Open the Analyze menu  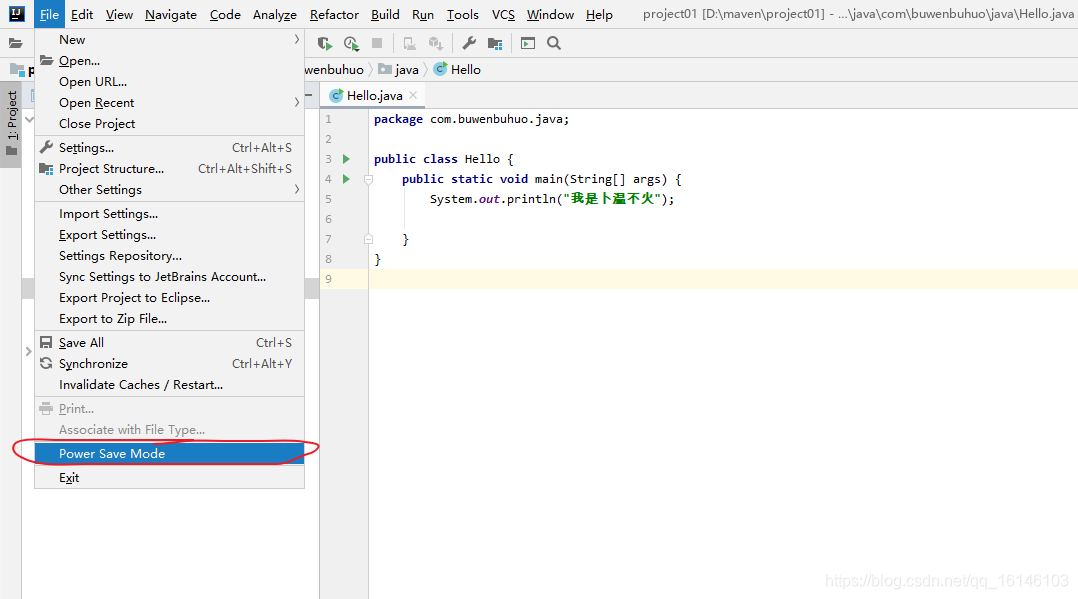[274, 14]
